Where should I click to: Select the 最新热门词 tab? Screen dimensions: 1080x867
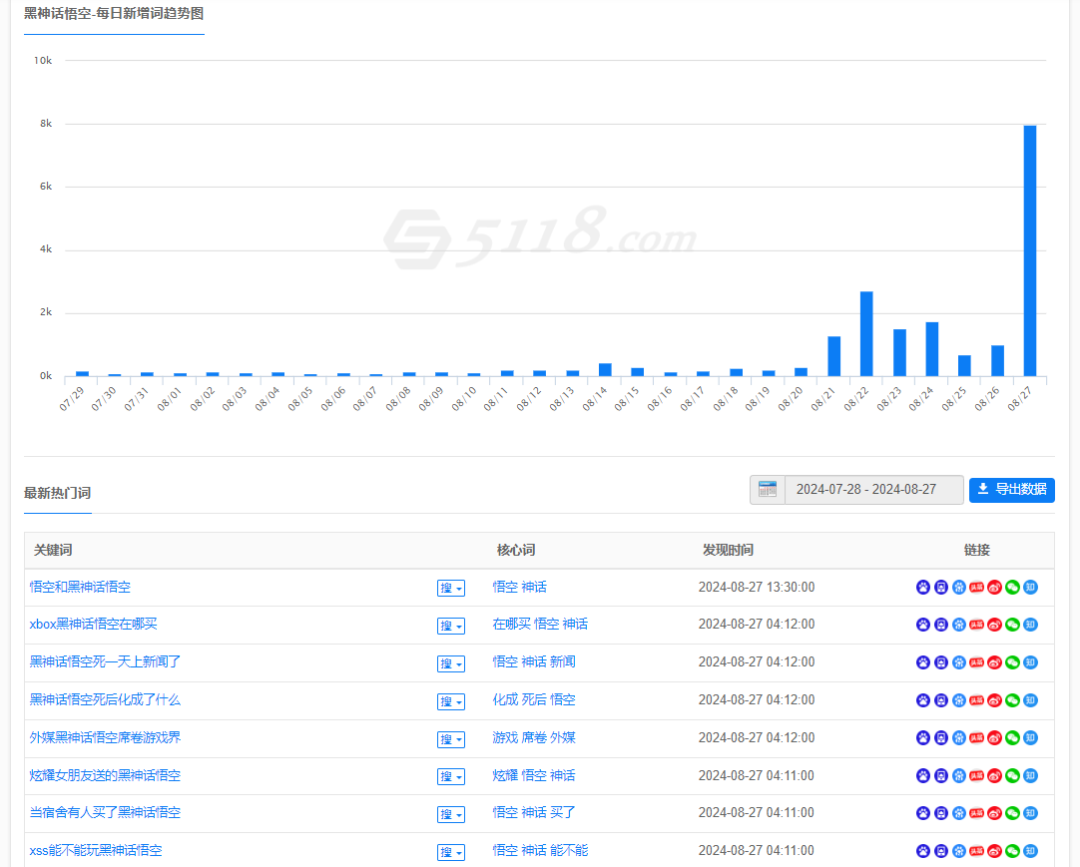coord(57,493)
